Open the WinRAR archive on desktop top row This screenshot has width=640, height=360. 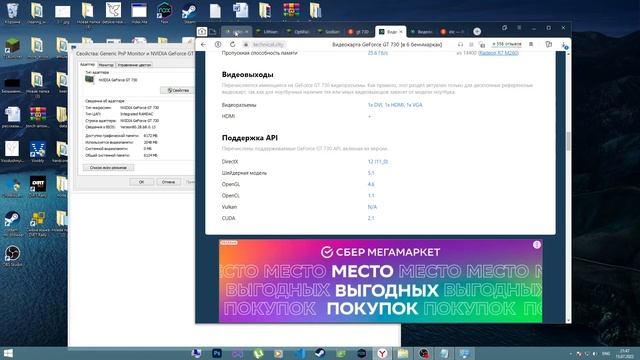(291, 11)
